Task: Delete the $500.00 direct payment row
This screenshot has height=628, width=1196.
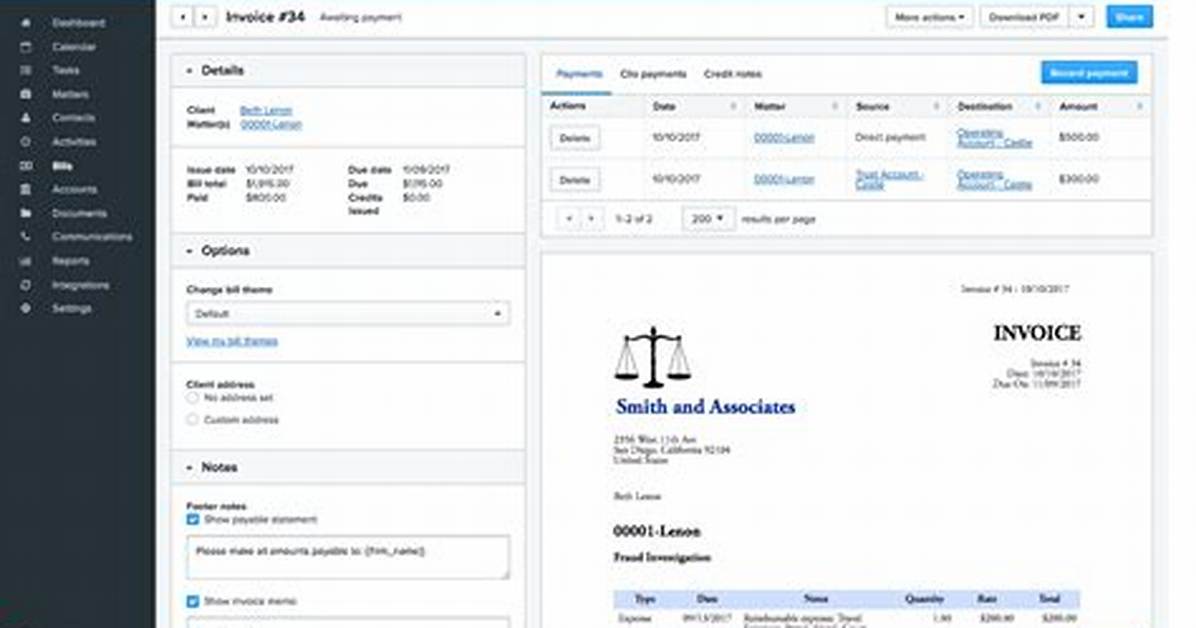Action: coord(574,138)
